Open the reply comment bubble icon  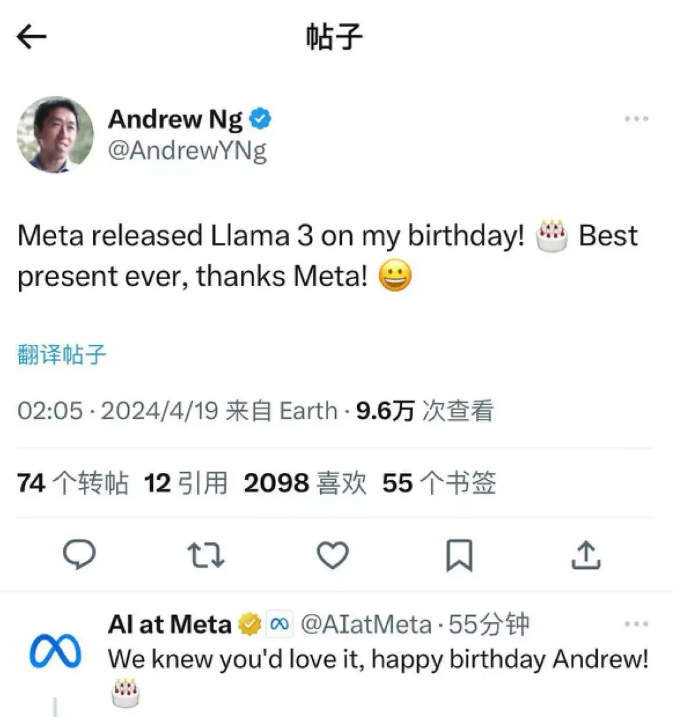click(x=79, y=555)
